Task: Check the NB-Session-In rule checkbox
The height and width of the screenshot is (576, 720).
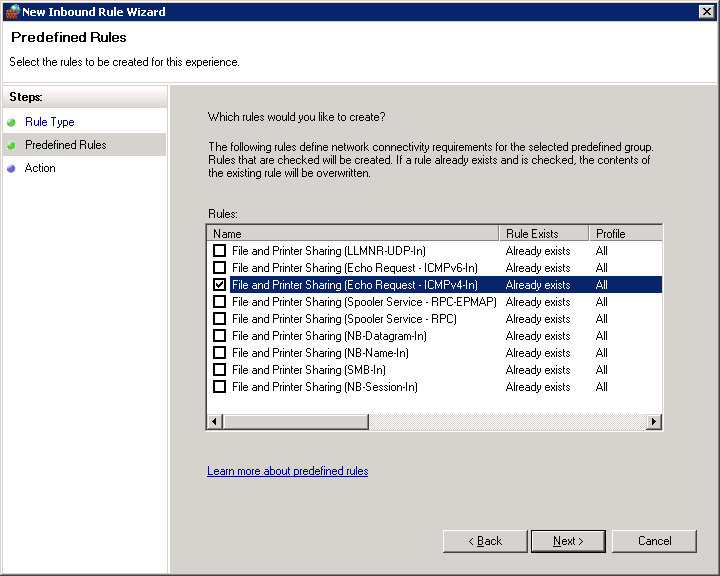Action: pyautogui.click(x=219, y=386)
